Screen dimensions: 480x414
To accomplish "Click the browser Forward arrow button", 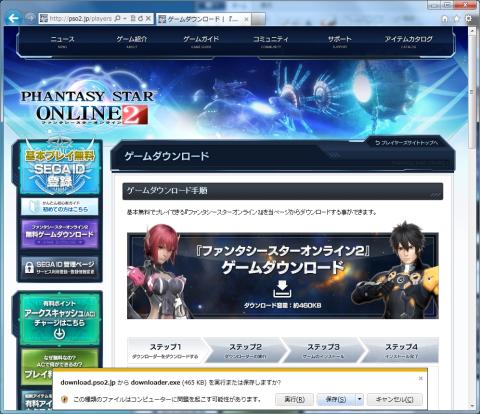I will (30, 18).
